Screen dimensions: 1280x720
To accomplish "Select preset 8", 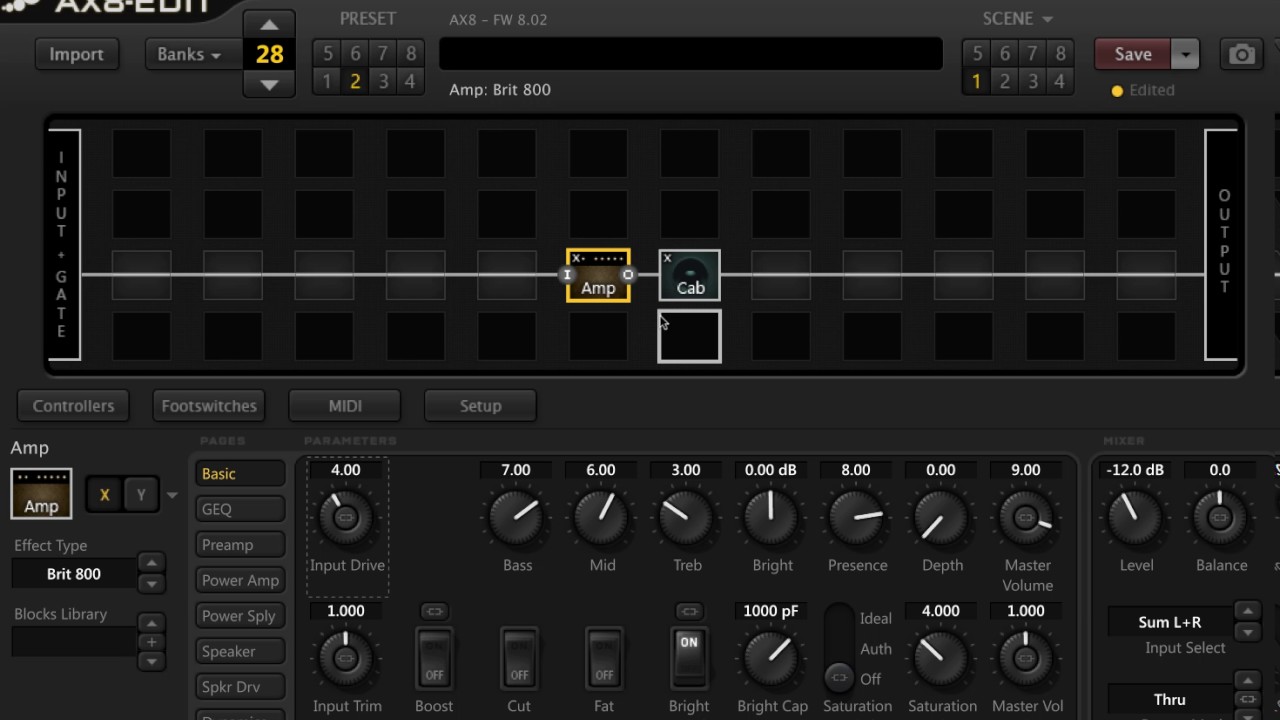I will coord(410,53).
